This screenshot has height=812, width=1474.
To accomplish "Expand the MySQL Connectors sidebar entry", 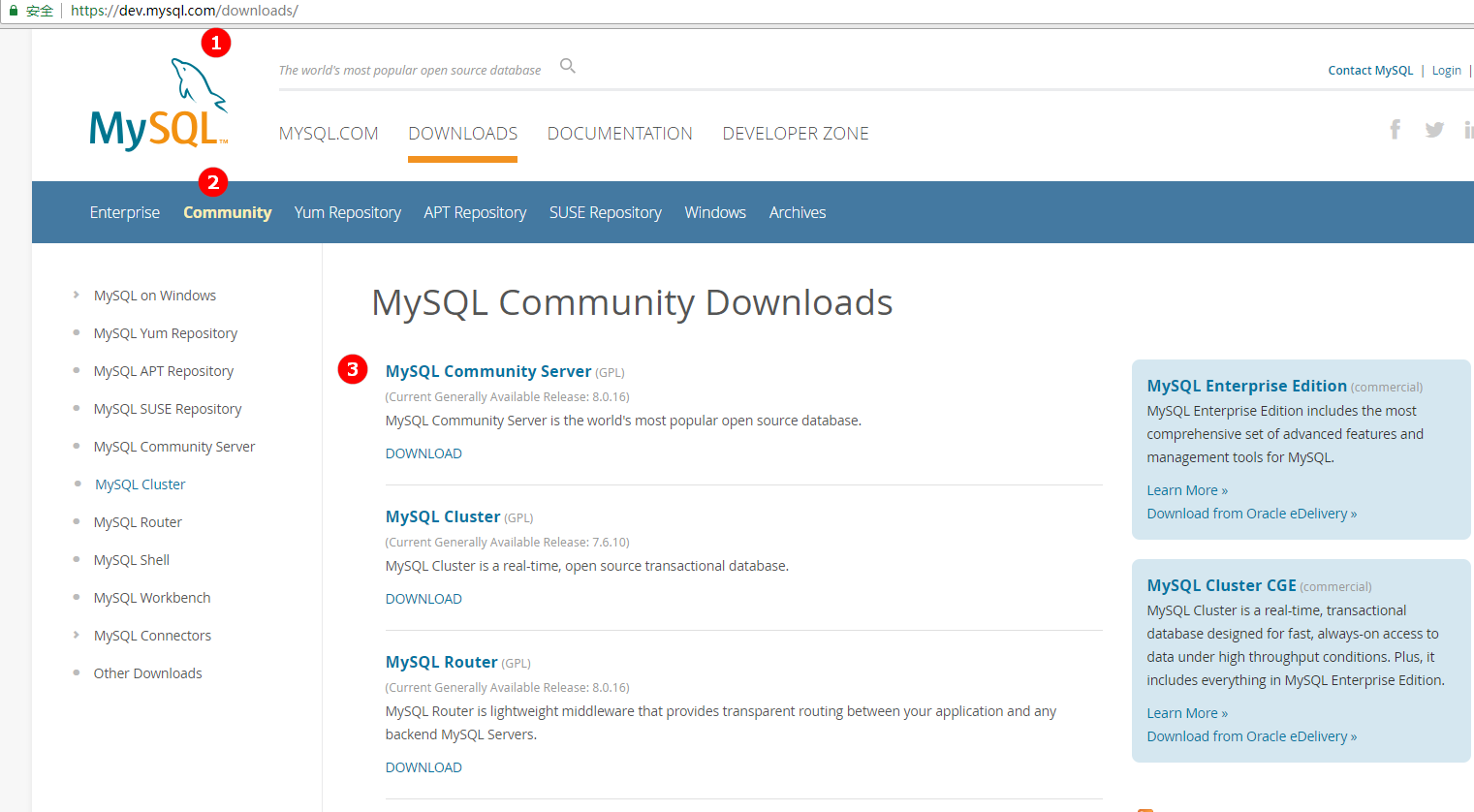I will pos(152,635).
